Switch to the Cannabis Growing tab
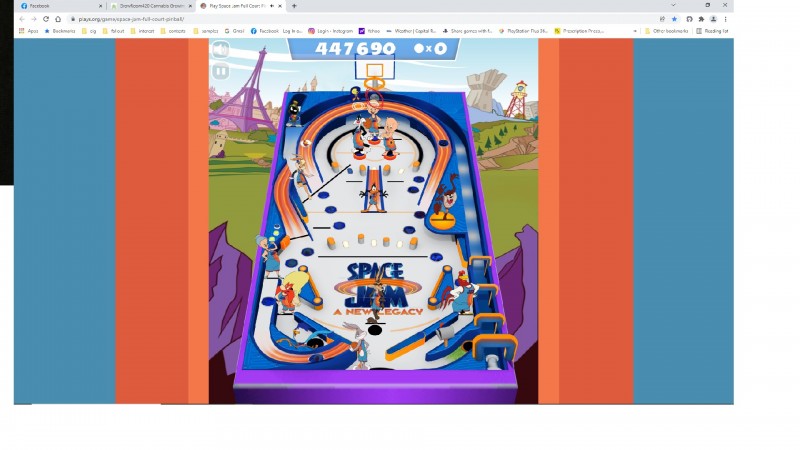Image resolution: width=800 pixels, height=450 pixels. pyautogui.click(x=148, y=6)
